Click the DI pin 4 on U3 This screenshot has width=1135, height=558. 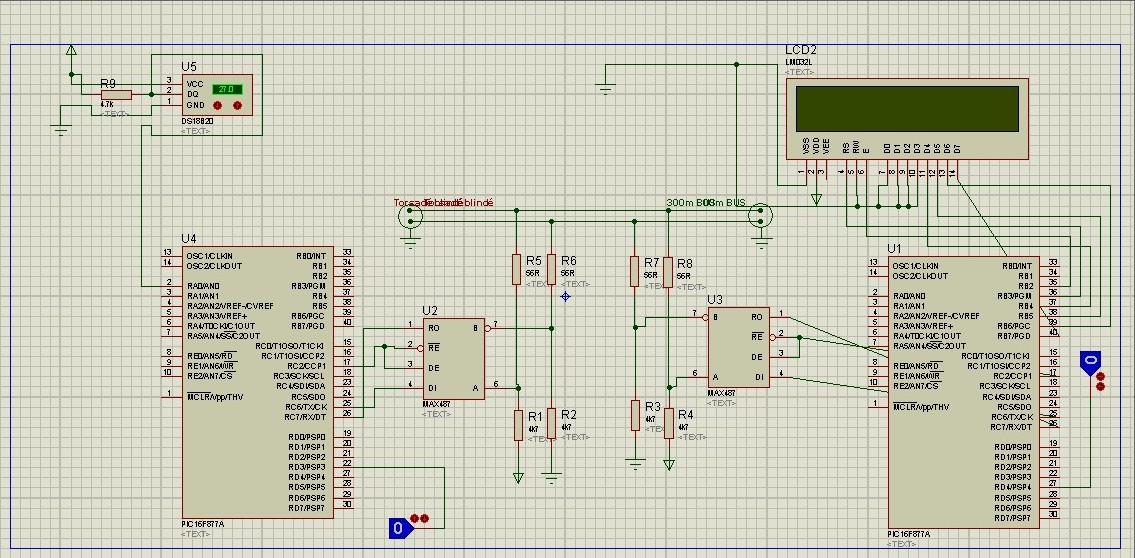[782, 376]
